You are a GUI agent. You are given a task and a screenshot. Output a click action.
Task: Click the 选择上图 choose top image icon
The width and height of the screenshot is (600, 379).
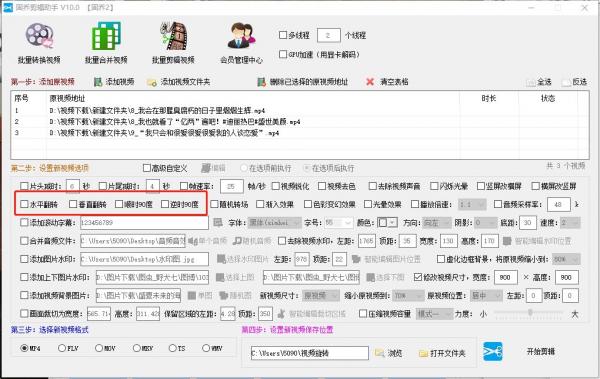(220, 277)
